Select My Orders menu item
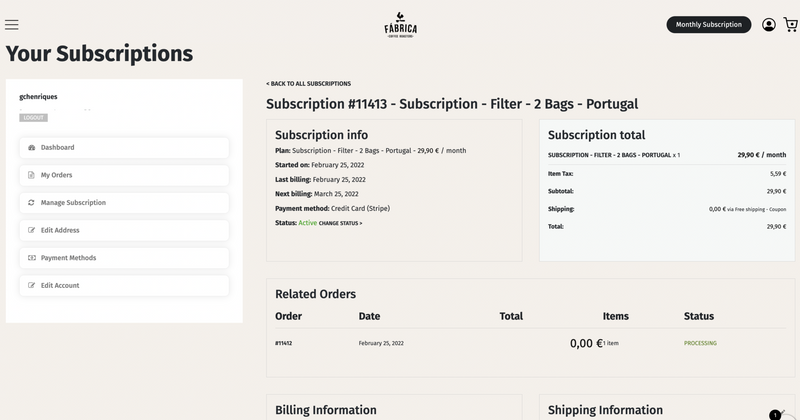Image resolution: width=800 pixels, height=420 pixels. 56,175
